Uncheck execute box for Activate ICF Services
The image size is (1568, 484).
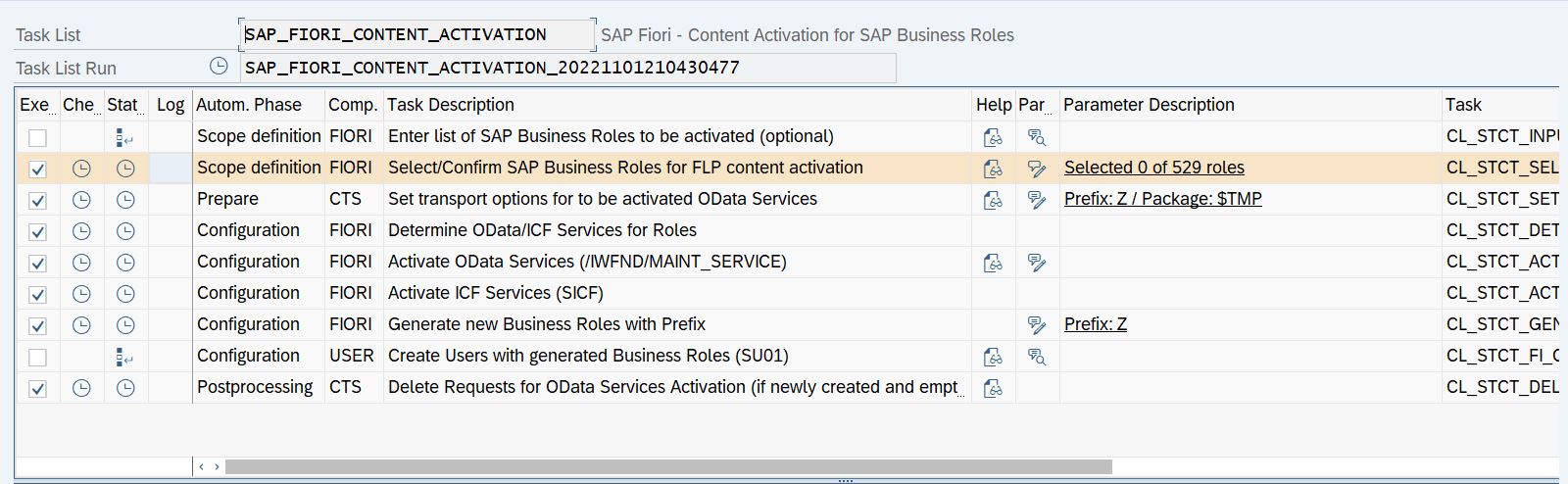pyautogui.click(x=37, y=294)
